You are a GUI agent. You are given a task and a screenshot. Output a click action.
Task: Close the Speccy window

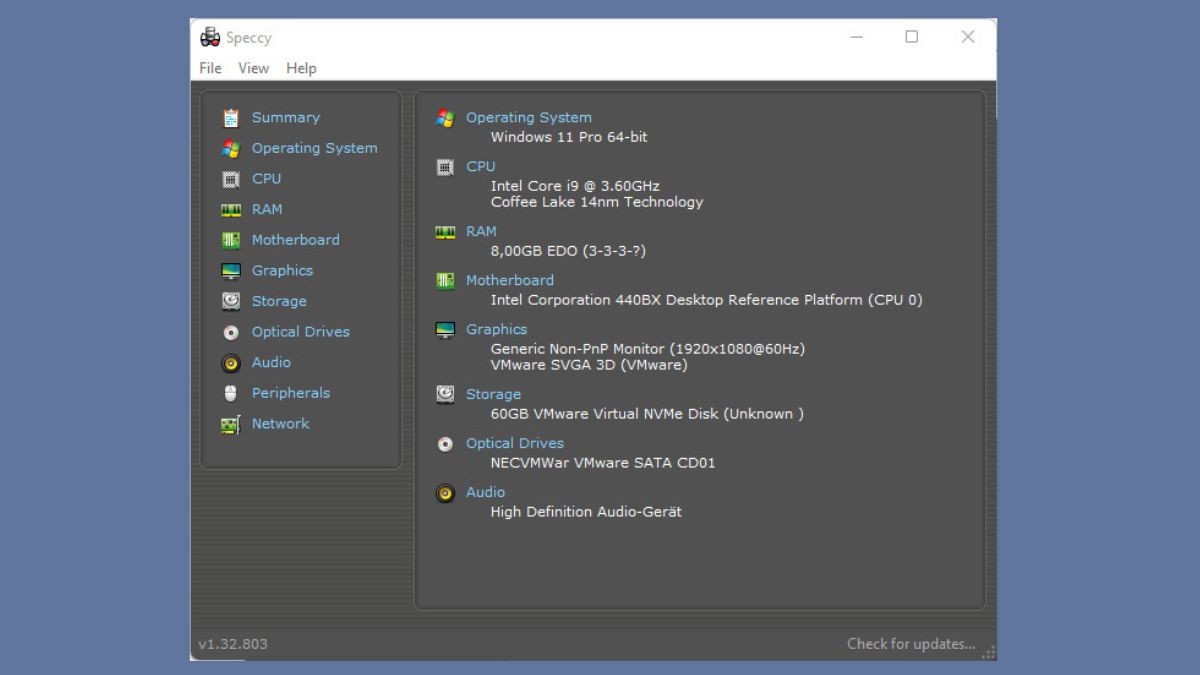tap(968, 37)
